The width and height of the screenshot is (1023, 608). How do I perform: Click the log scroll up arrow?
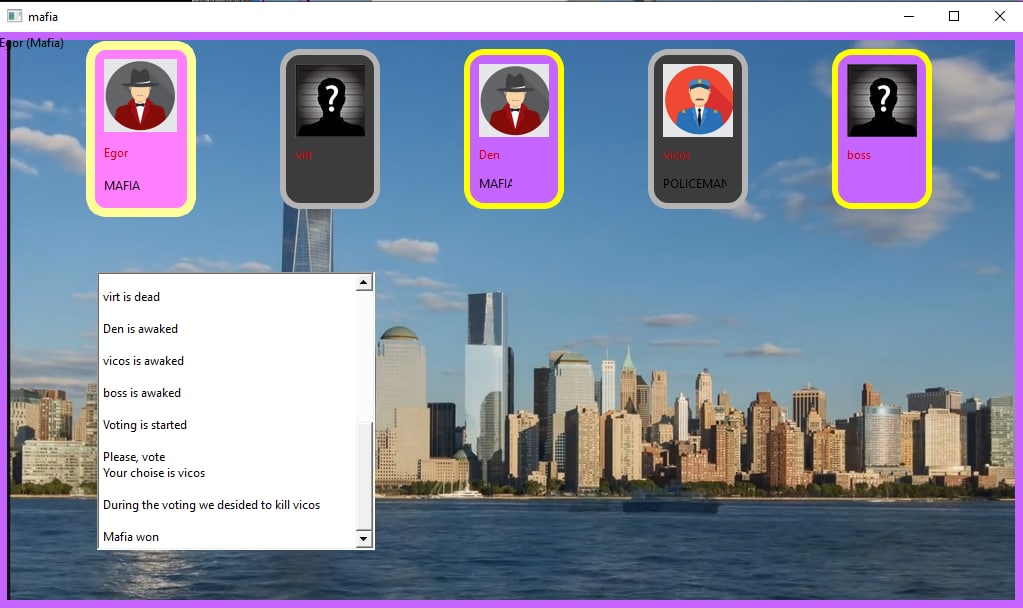363,282
